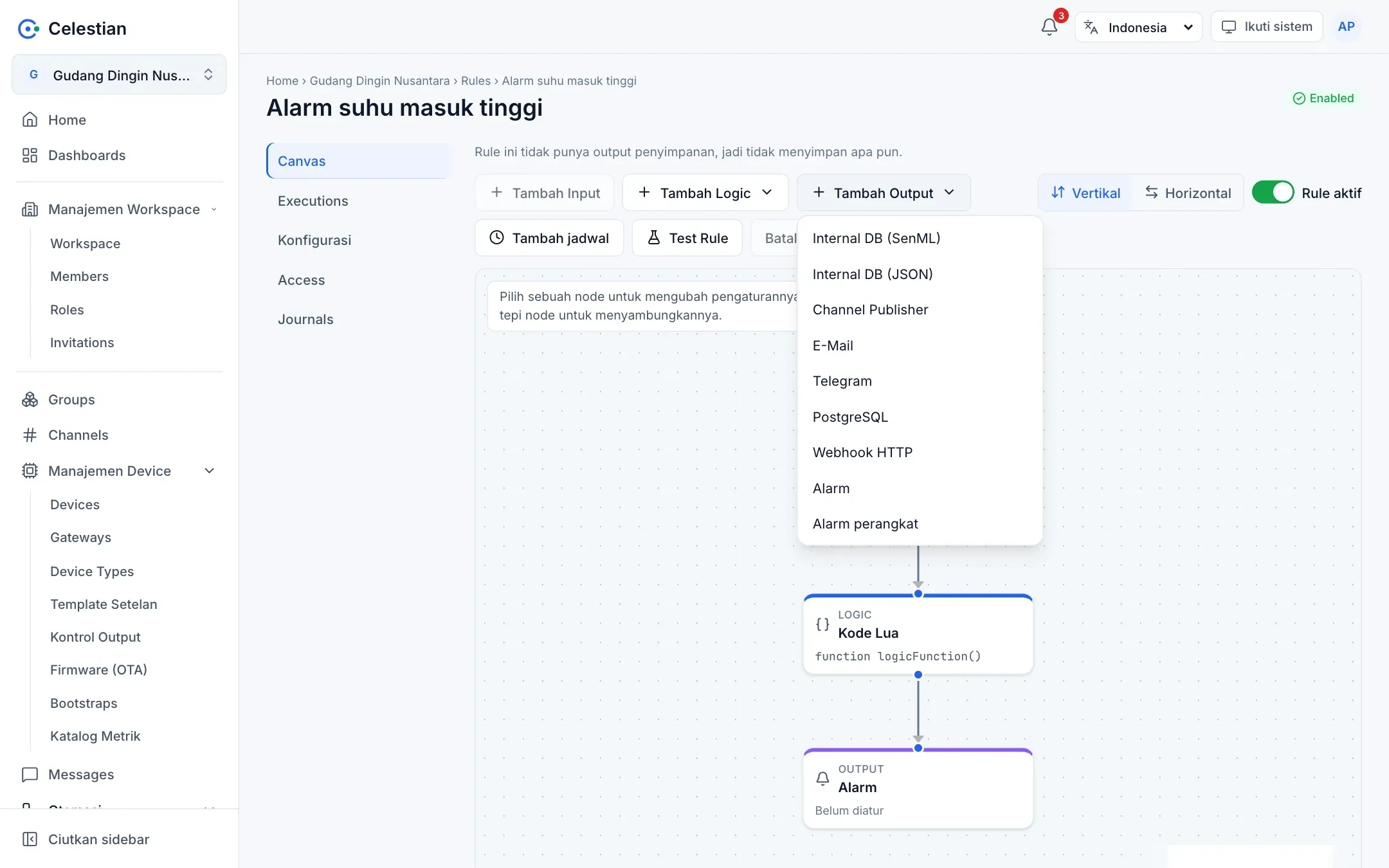Open the Gudang Dingin Nus... workspace switcher
Viewport: 1389px width, 868px height.
(x=119, y=75)
